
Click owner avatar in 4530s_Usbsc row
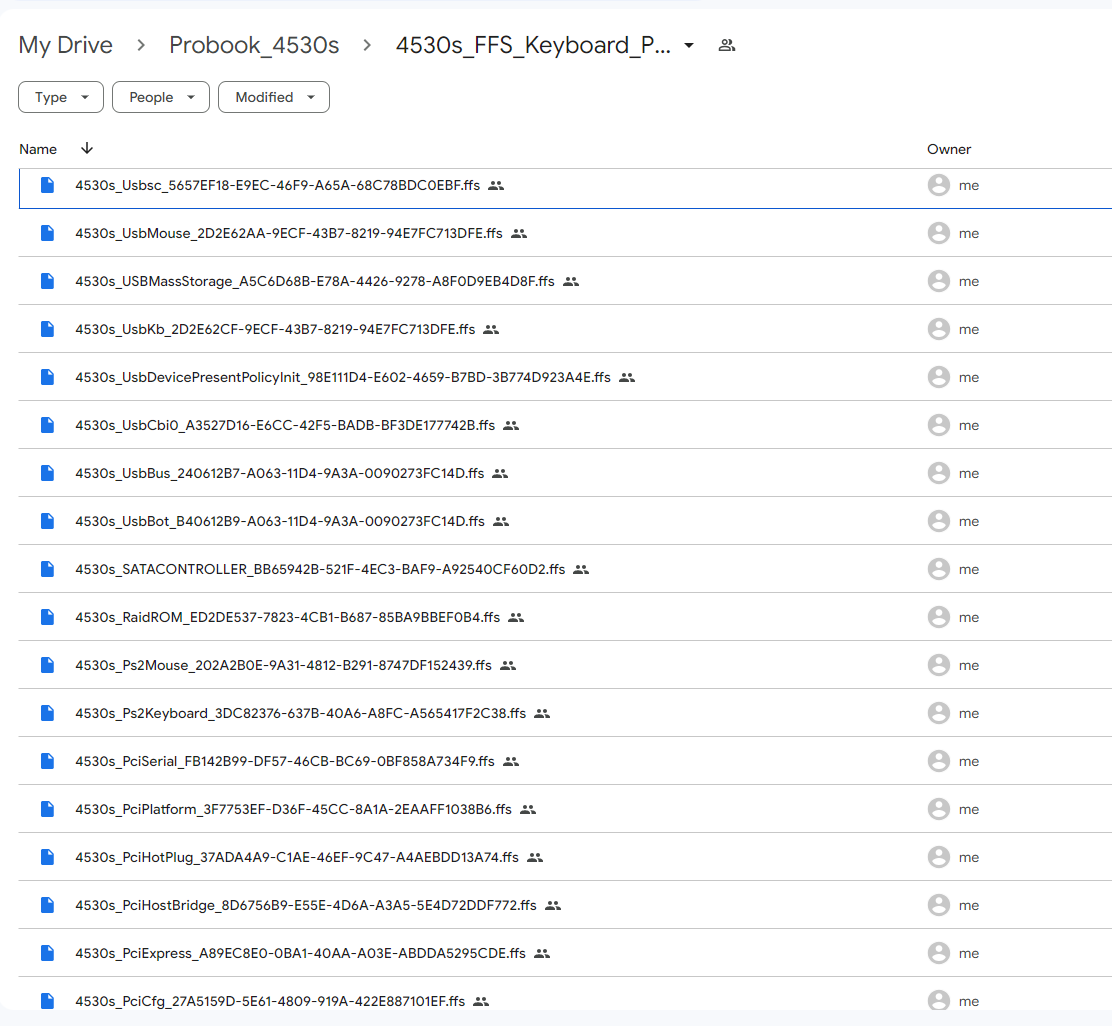938,185
